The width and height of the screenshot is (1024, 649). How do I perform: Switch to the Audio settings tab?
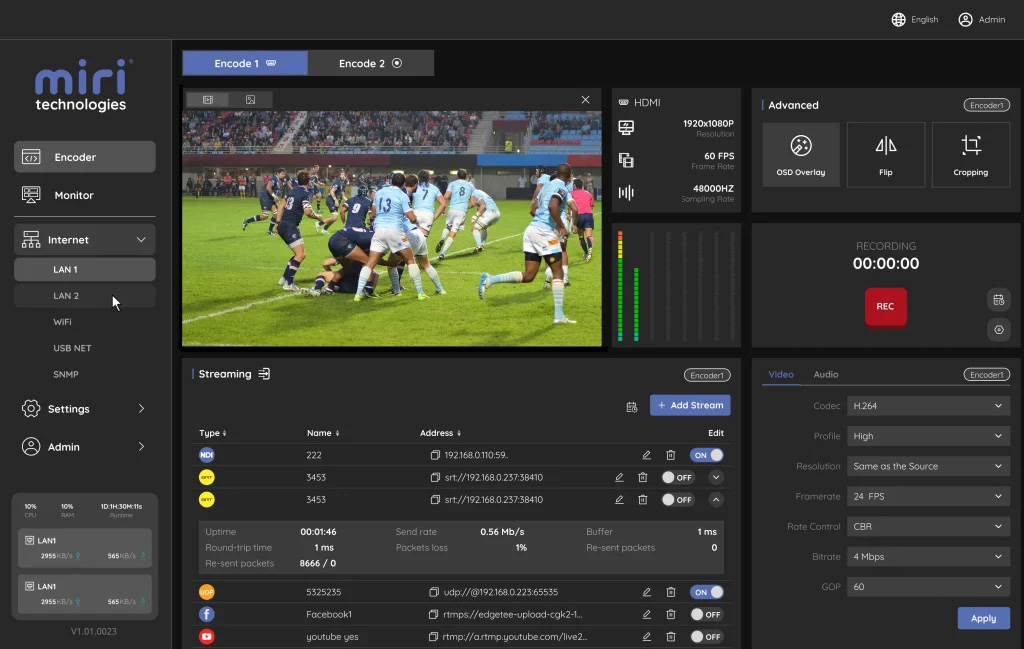tap(826, 374)
